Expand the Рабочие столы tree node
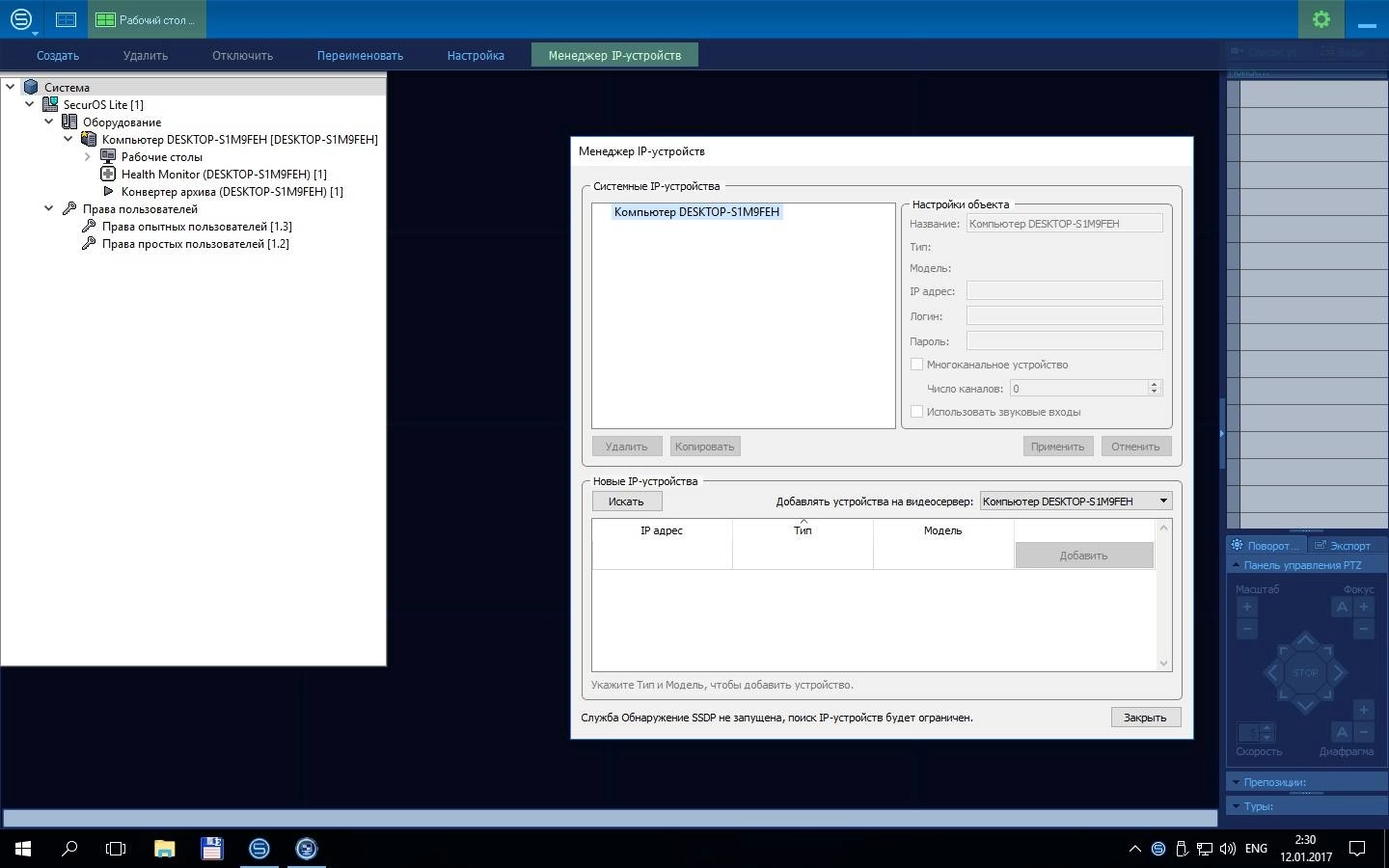The image size is (1389, 868). point(87,156)
